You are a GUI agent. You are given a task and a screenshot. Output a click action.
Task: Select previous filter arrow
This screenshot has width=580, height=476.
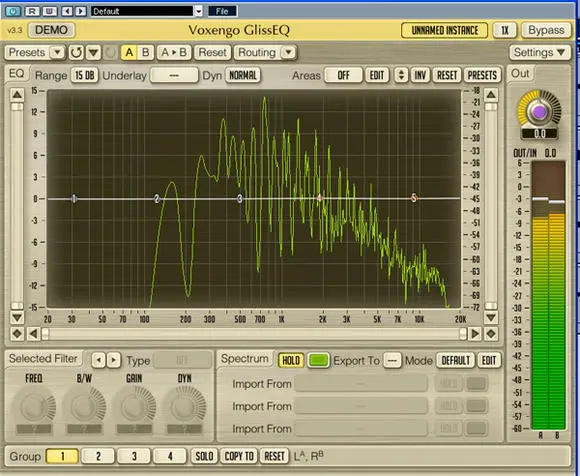pyautogui.click(x=98, y=360)
